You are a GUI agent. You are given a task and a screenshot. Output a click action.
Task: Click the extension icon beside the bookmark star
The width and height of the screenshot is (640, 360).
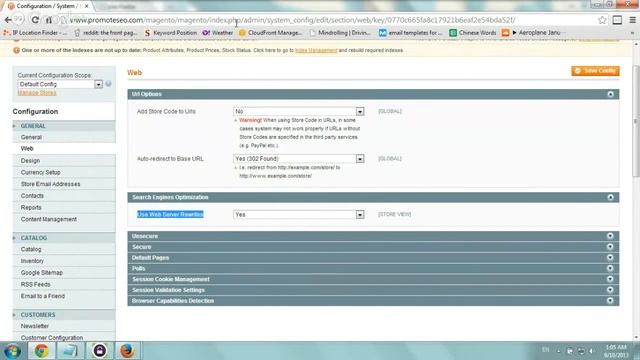[617, 20]
